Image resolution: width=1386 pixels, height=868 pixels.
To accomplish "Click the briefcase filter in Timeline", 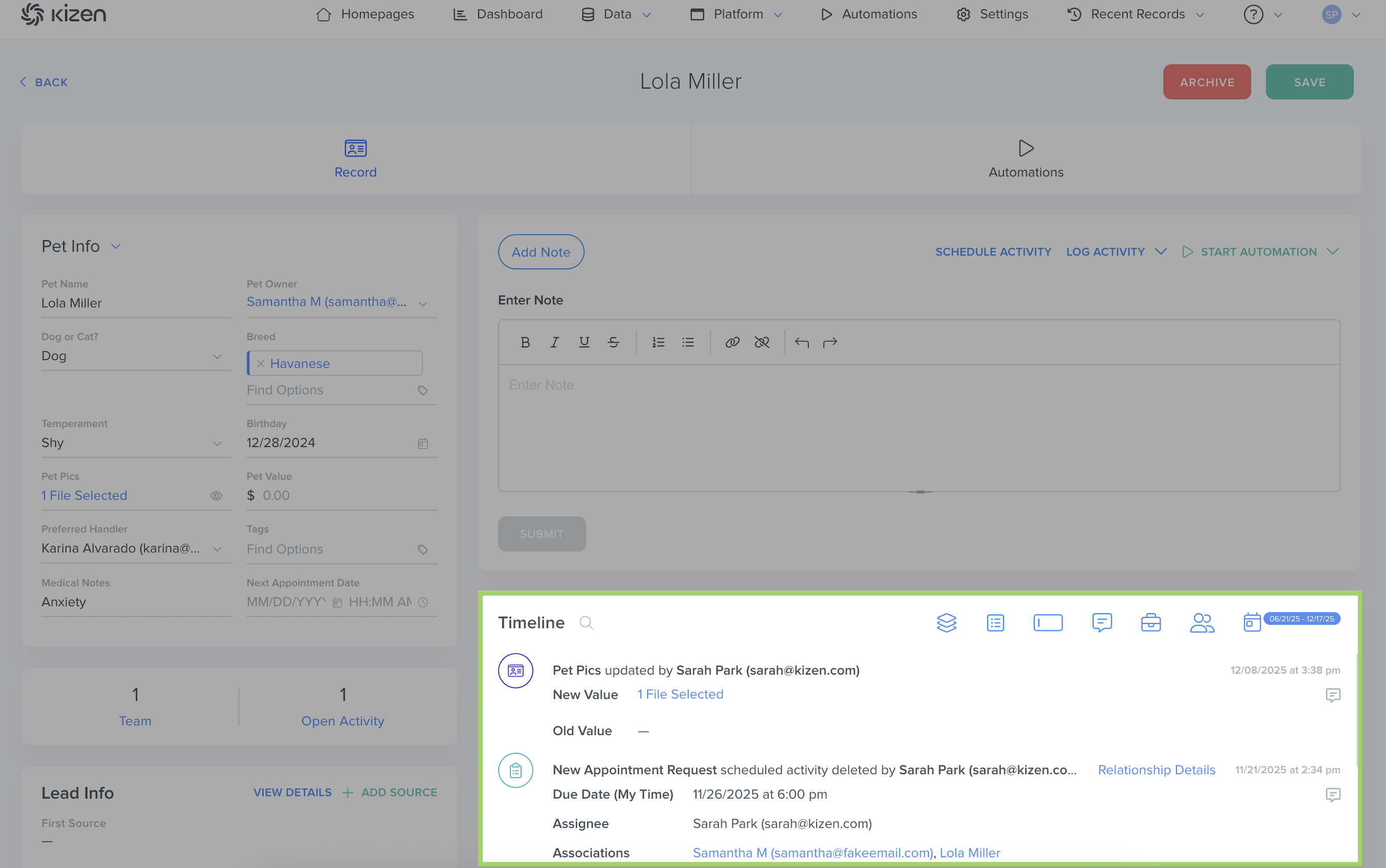I will pyautogui.click(x=1151, y=623).
